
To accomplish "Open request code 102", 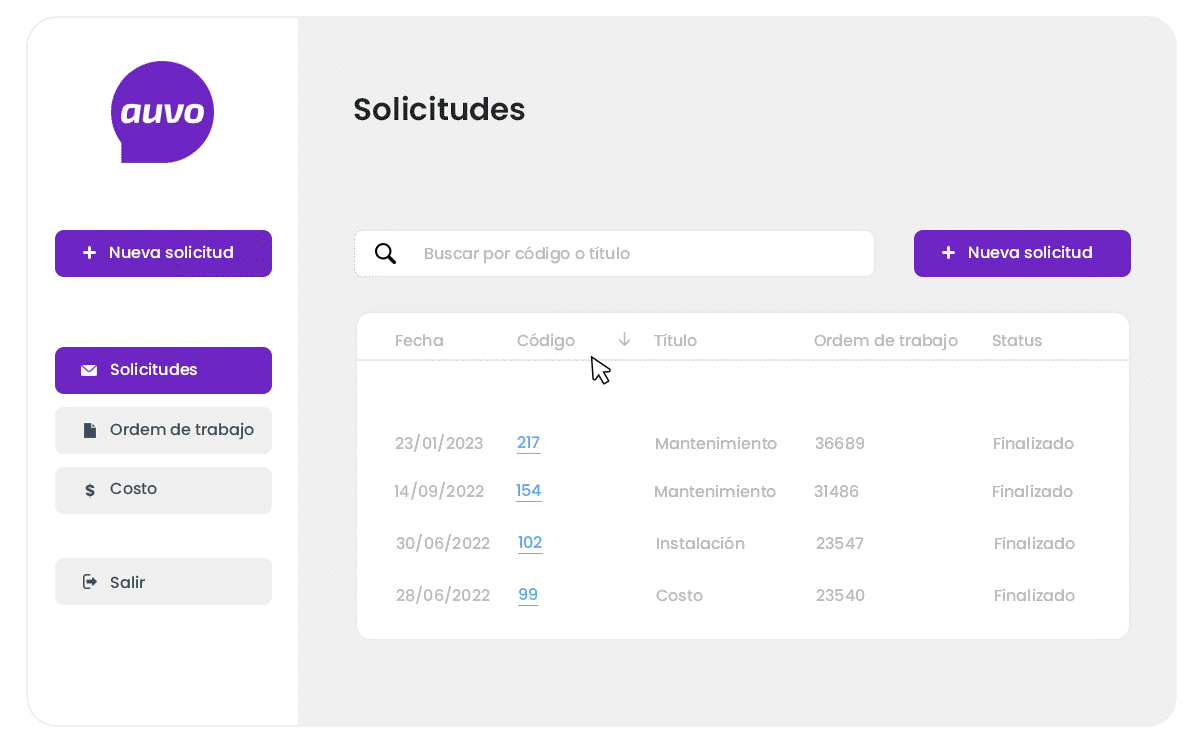I will 529,543.
